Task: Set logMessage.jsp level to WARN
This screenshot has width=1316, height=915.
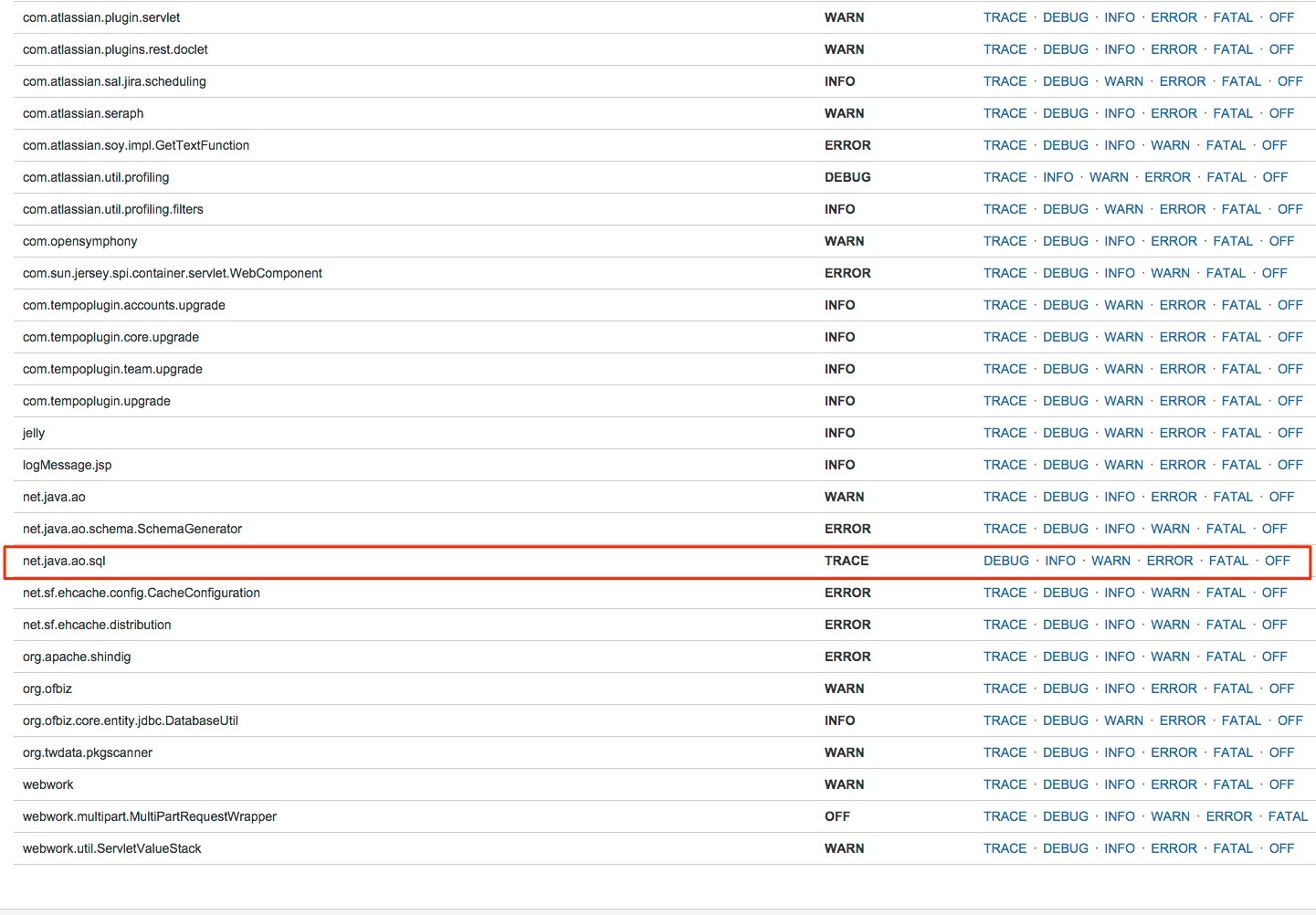Action: (x=1123, y=465)
